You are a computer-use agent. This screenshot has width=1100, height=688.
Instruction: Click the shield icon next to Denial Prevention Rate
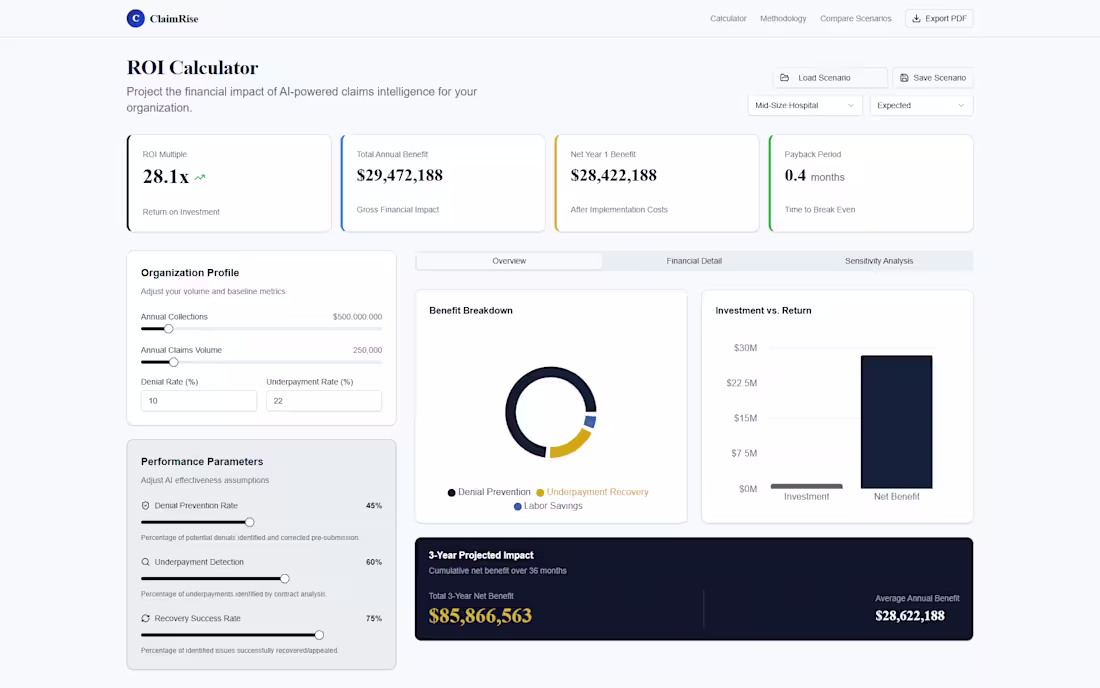pos(145,506)
